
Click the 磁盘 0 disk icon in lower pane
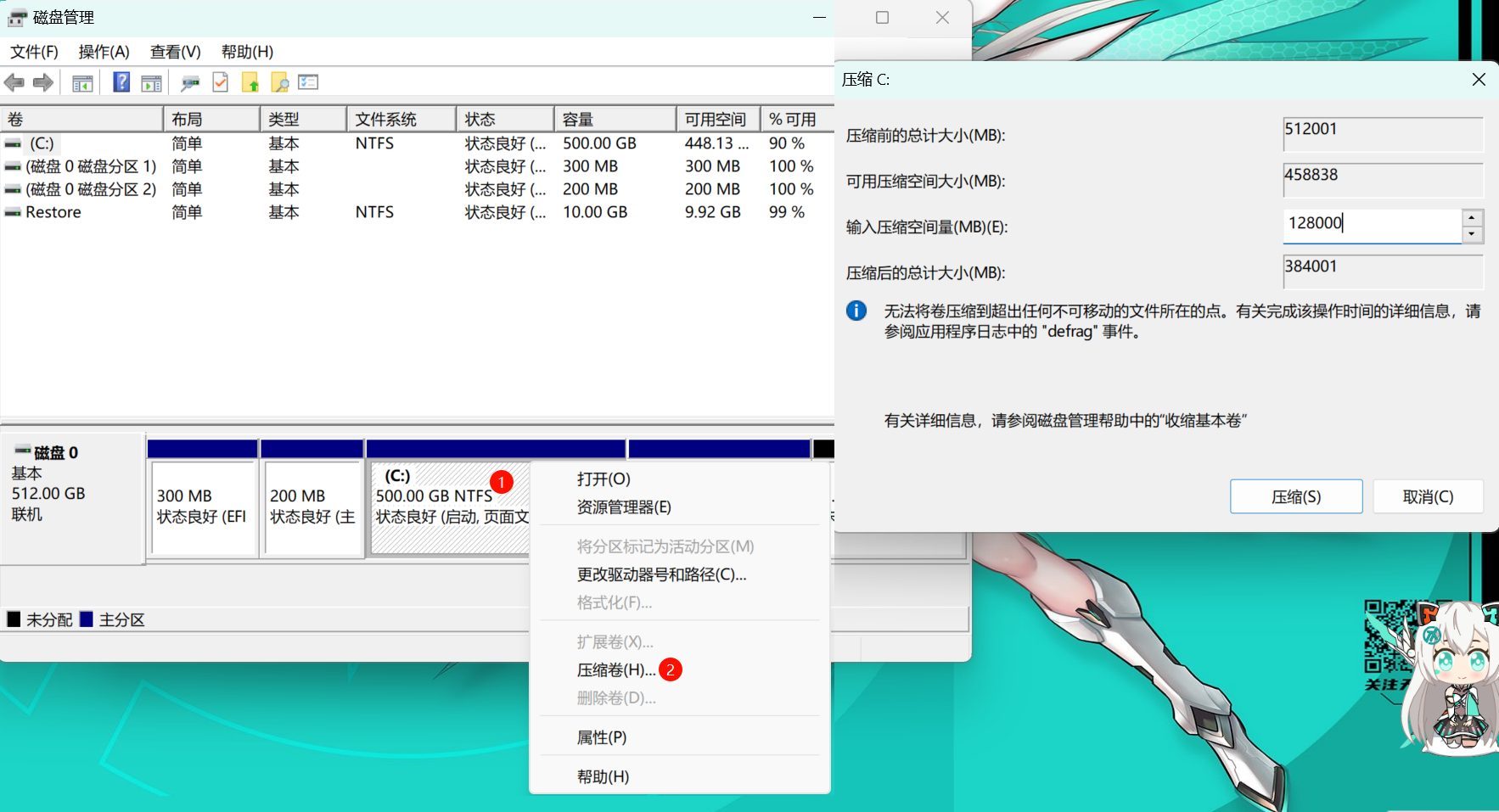click(x=22, y=451)
